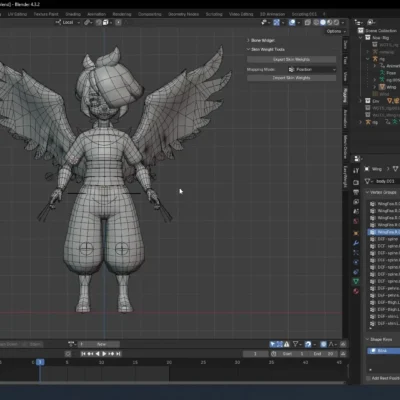Expand the Env collection in outliner
This screenshot has height=400, width=400.
(x=360, y=101)
